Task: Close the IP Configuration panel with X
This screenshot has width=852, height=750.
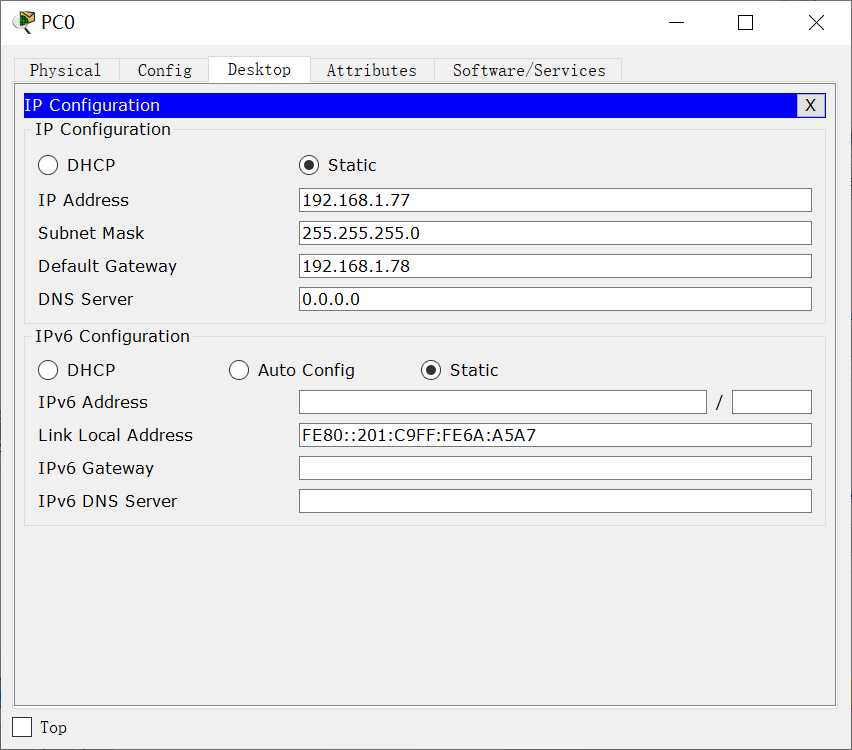Action: pos(810,105)
